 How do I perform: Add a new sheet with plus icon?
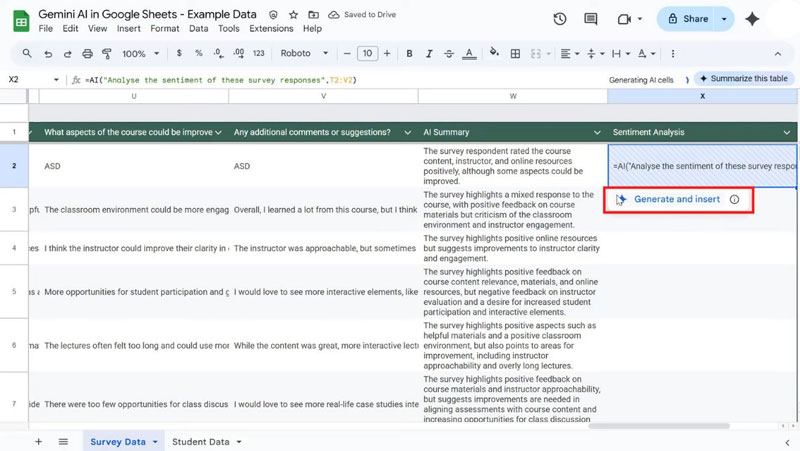39,441
